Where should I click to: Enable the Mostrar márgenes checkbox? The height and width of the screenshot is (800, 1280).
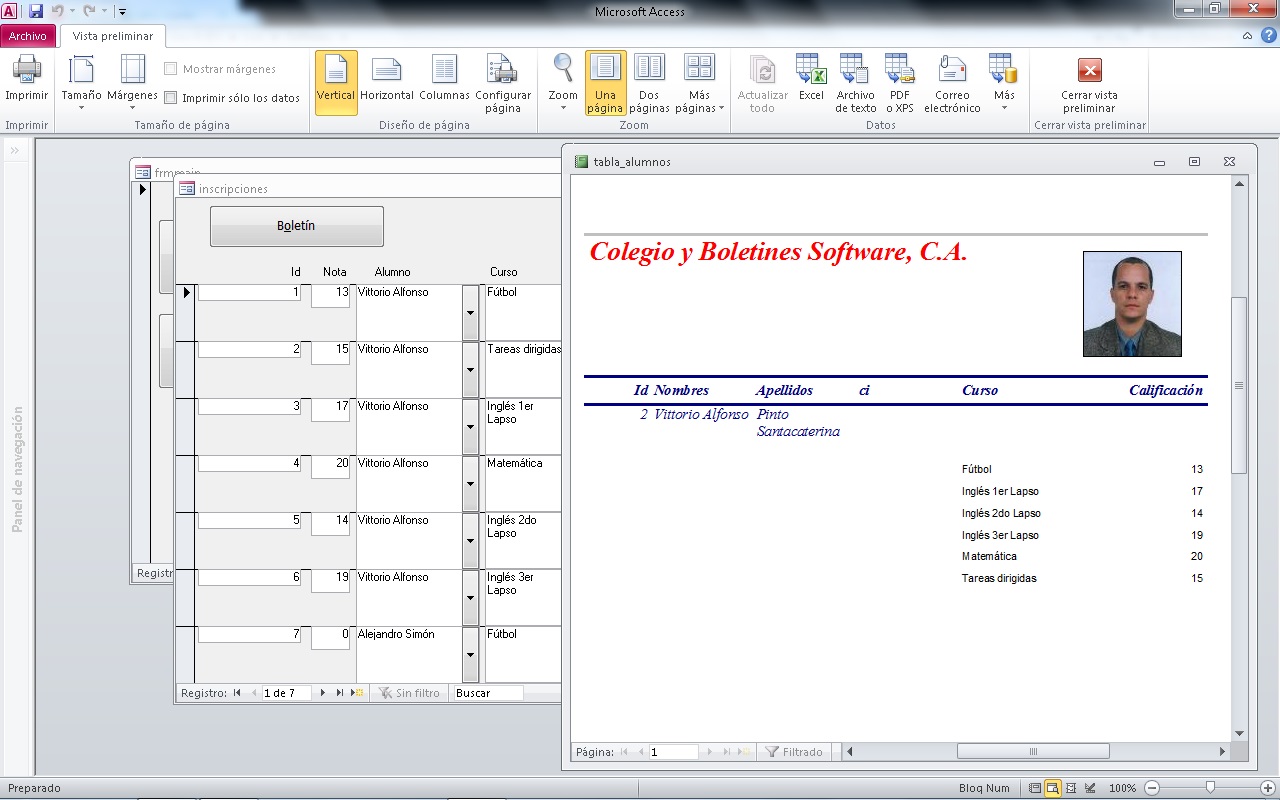click(171, 69)
